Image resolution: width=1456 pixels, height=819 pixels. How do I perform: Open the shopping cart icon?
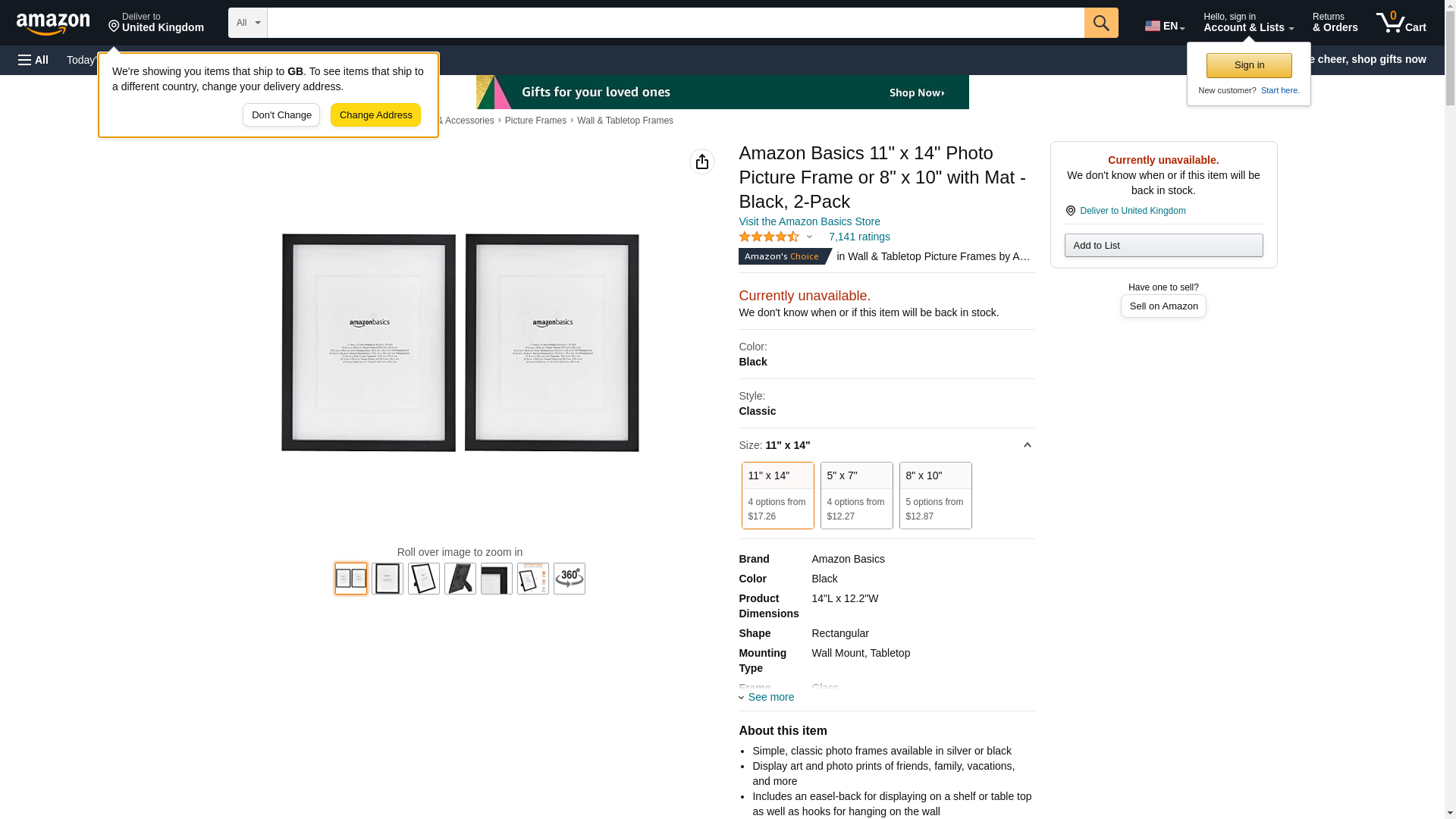coord(1401,23)
